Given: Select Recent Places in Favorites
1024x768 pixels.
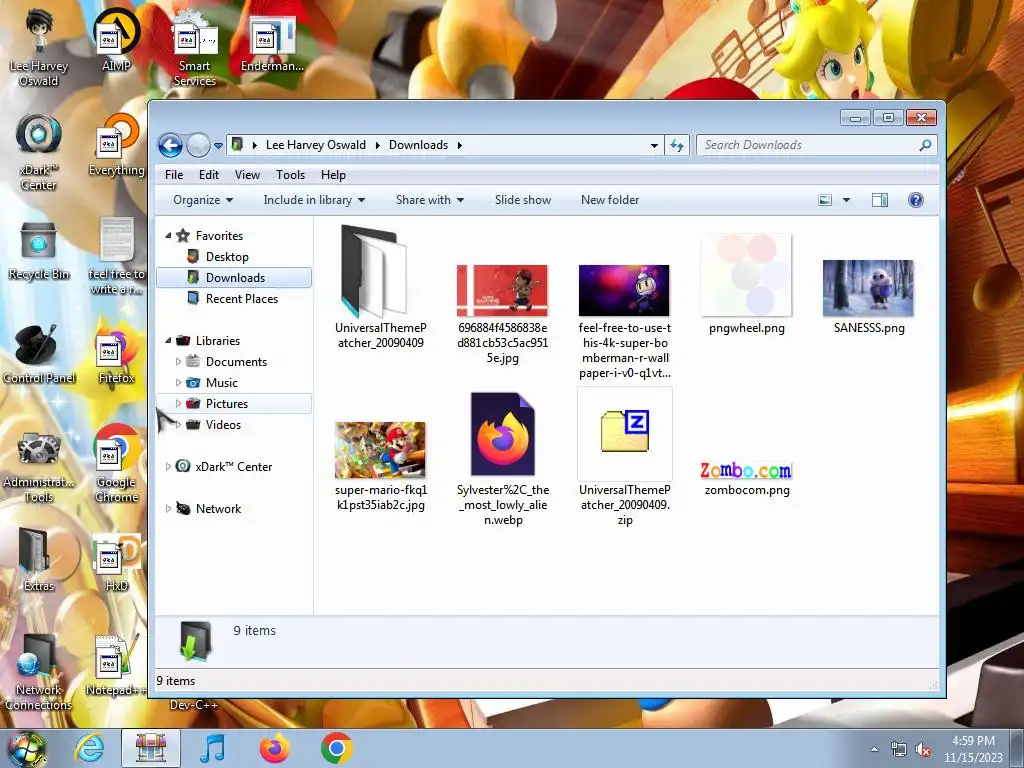Looking at the screenshot, I should 242,298.
